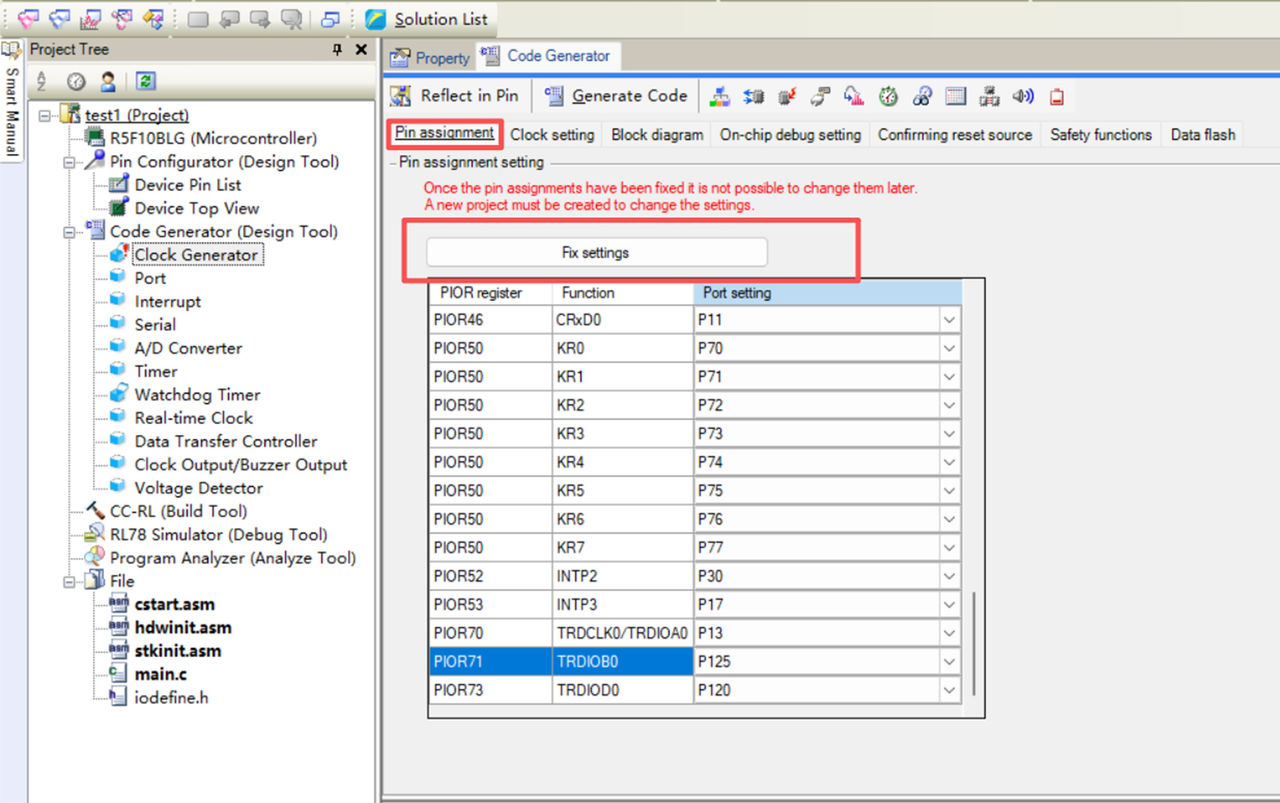
Task: Click the green refresh icon in Project Tree
Action: click(x=146, y=82)
